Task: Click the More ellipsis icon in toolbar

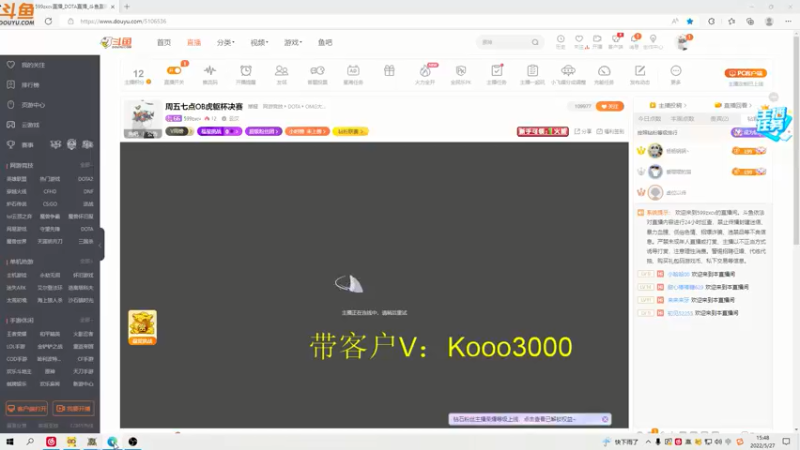Action: tap(676, 70)
